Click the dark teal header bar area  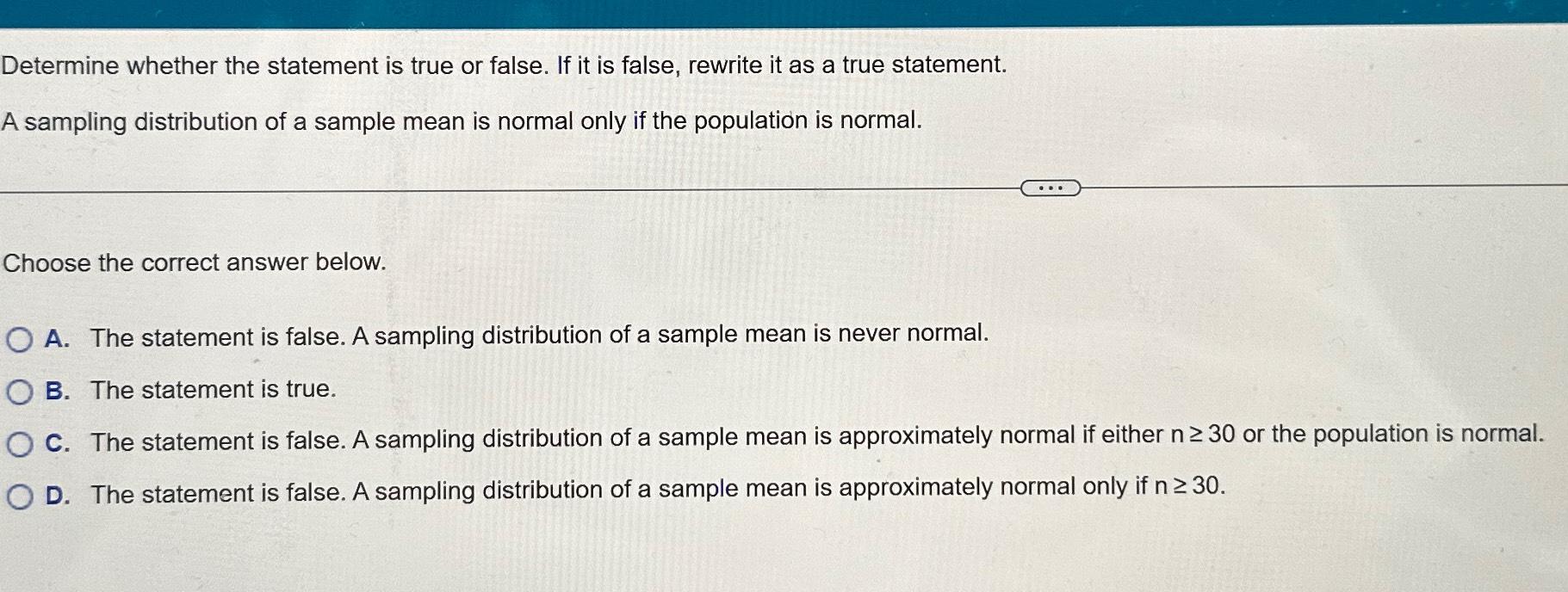coord(775,10)
